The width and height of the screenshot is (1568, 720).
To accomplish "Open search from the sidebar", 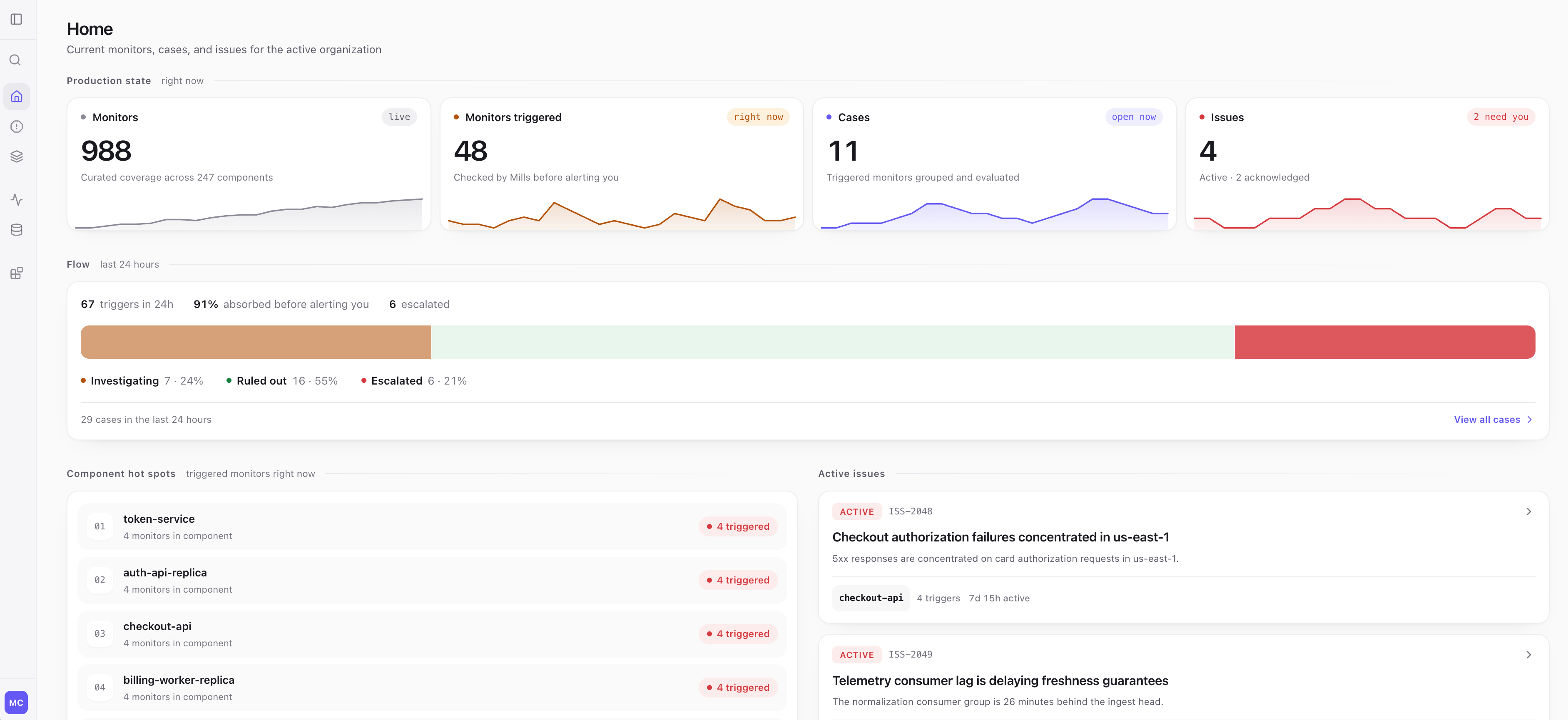I will pyautogui.click(x=16, y=60).
